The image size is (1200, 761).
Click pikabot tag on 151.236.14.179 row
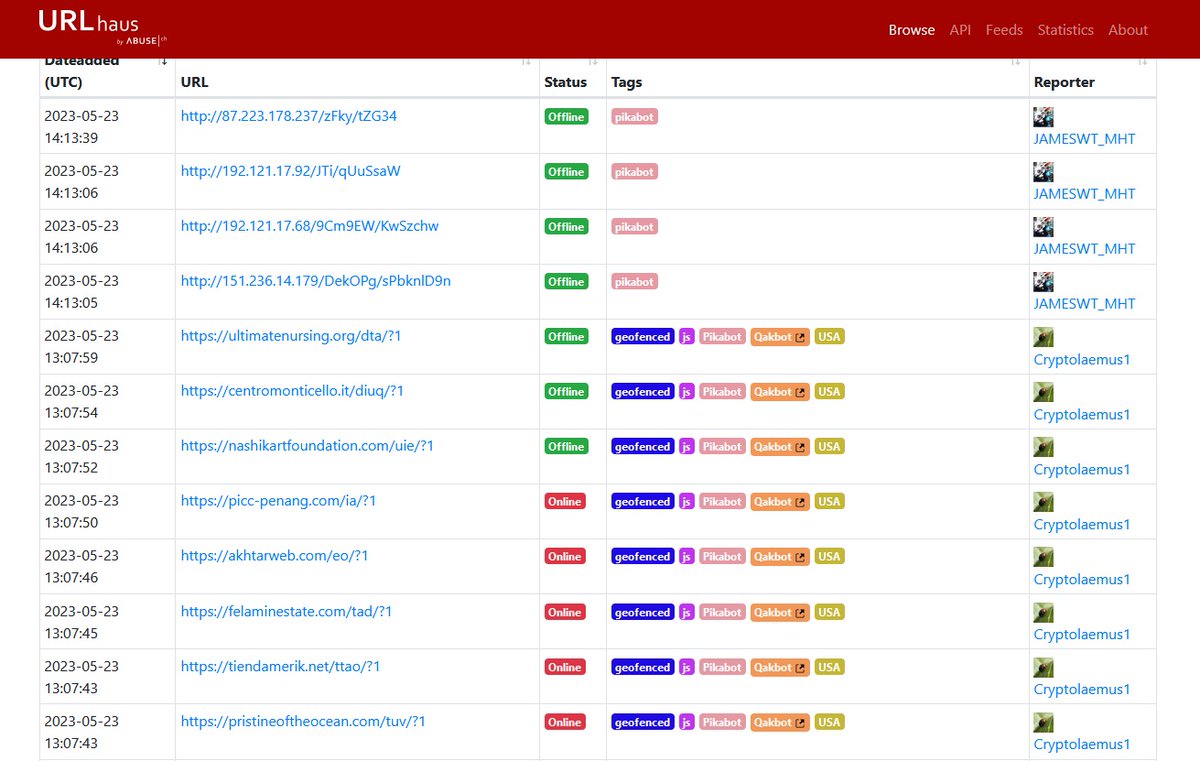click(635, 282)
